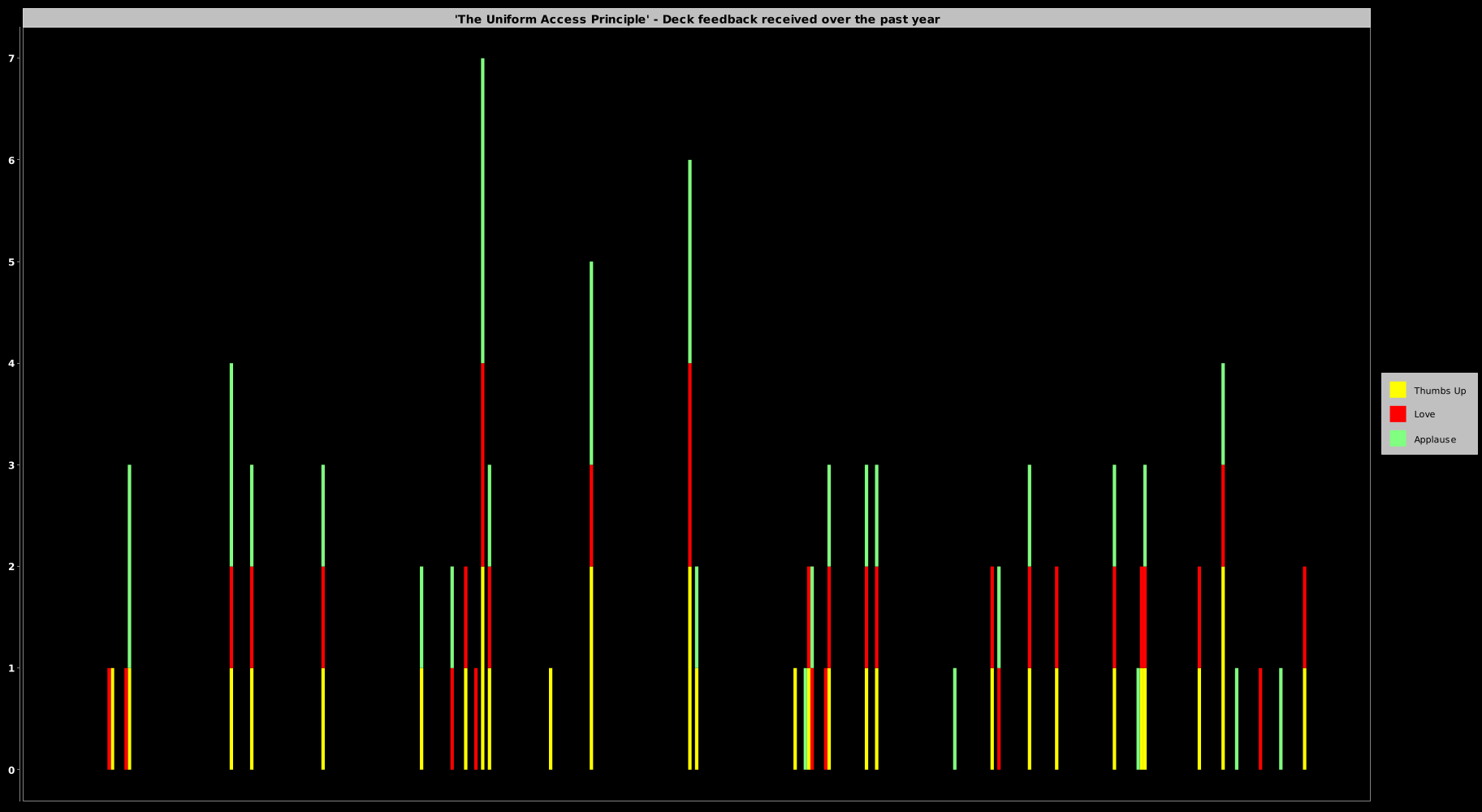Click the bar peaking at 5

point(591,516)
